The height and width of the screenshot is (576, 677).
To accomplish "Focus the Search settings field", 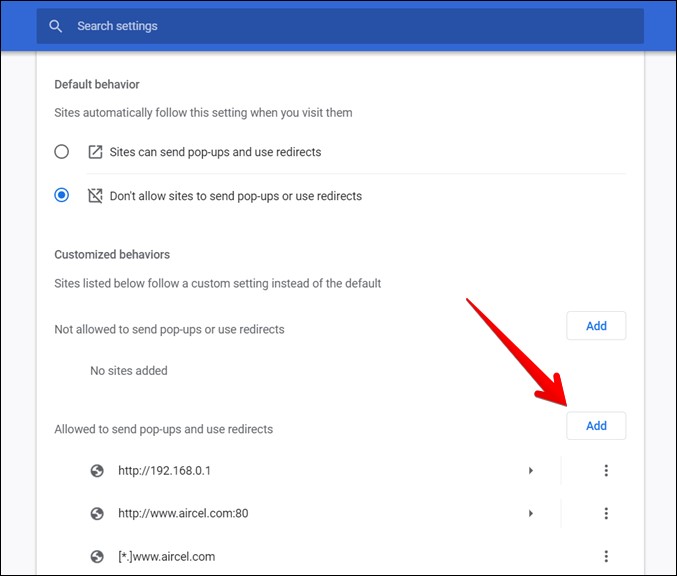I will (x=340, y=26).
